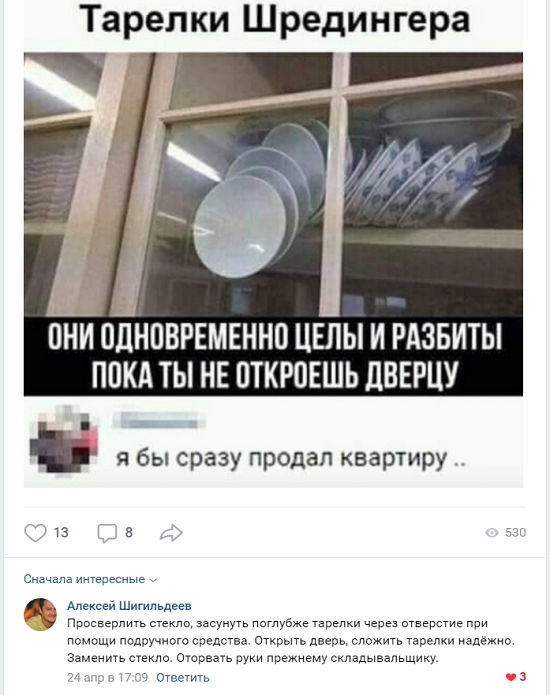
Task: Click the comments count 8
Action: pyautogui.click(x=129, y=533)
